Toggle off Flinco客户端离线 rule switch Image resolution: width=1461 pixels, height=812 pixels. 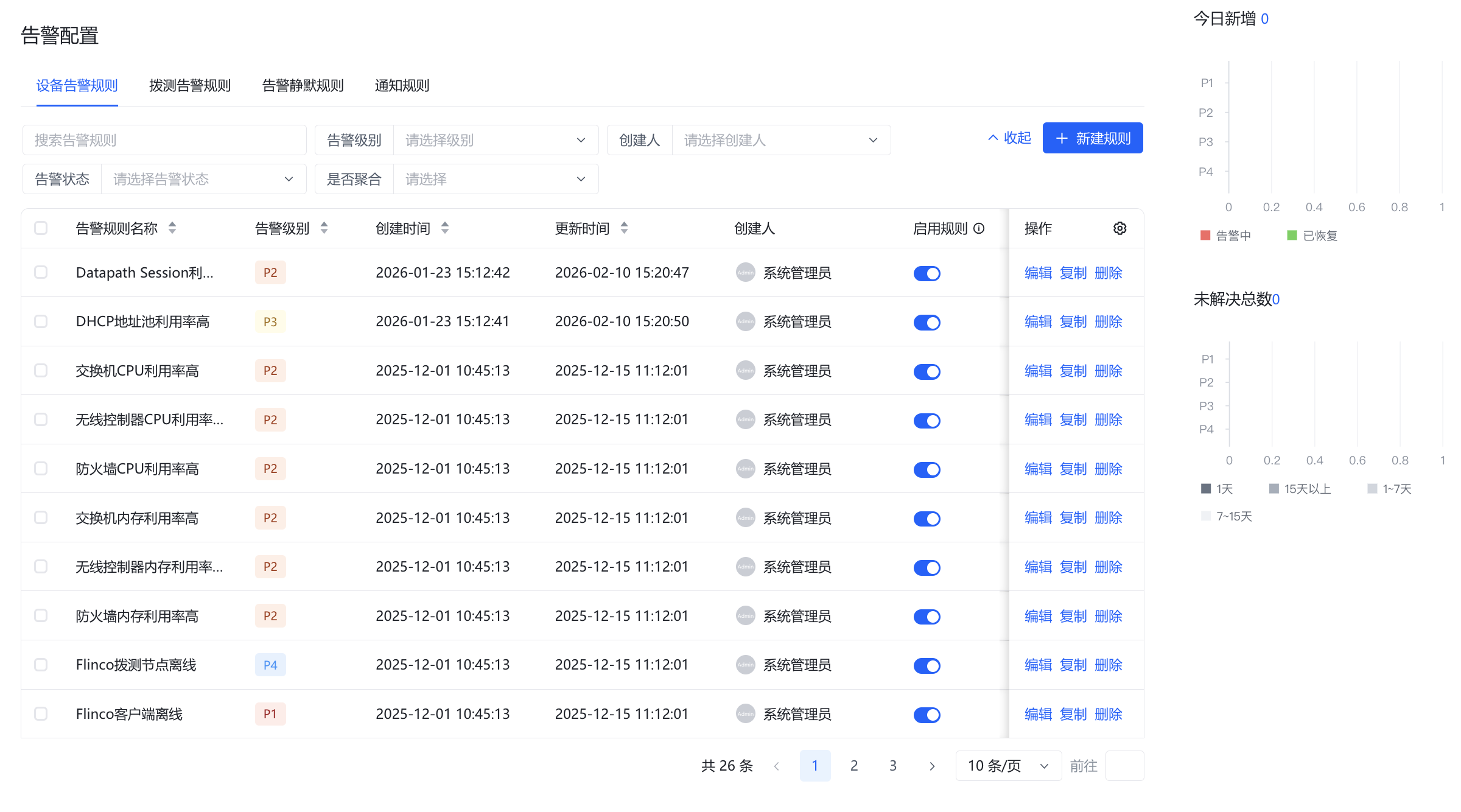click(x=927, y=715)
